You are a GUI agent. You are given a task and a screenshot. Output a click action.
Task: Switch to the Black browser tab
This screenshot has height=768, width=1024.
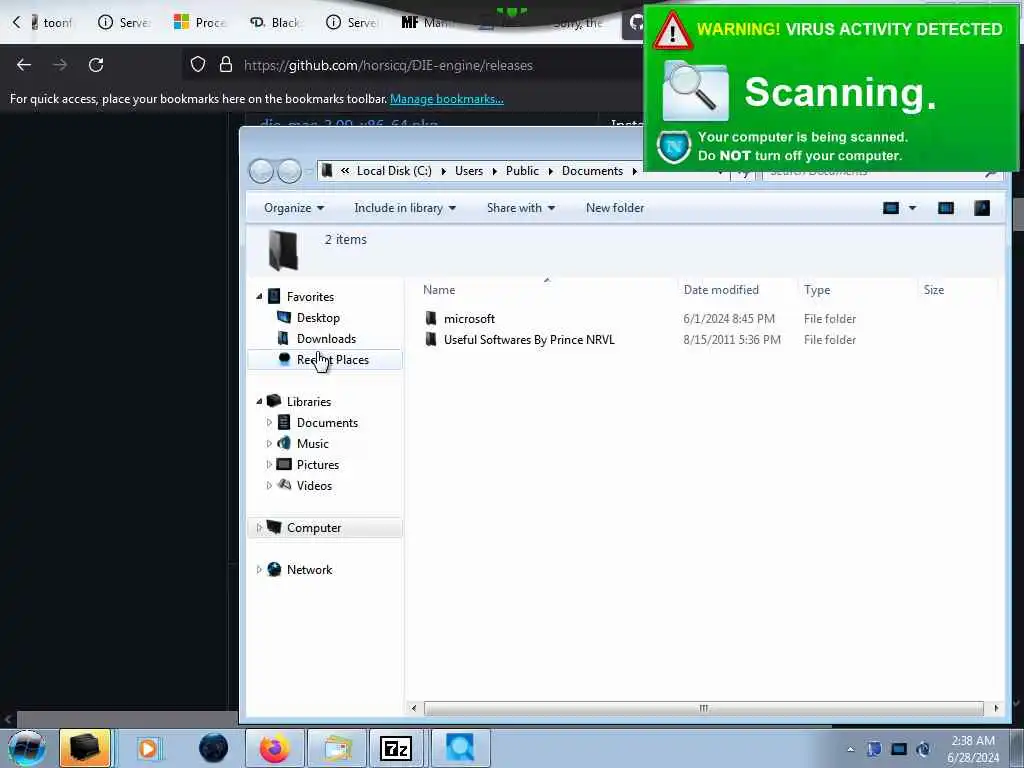[275, 22]
